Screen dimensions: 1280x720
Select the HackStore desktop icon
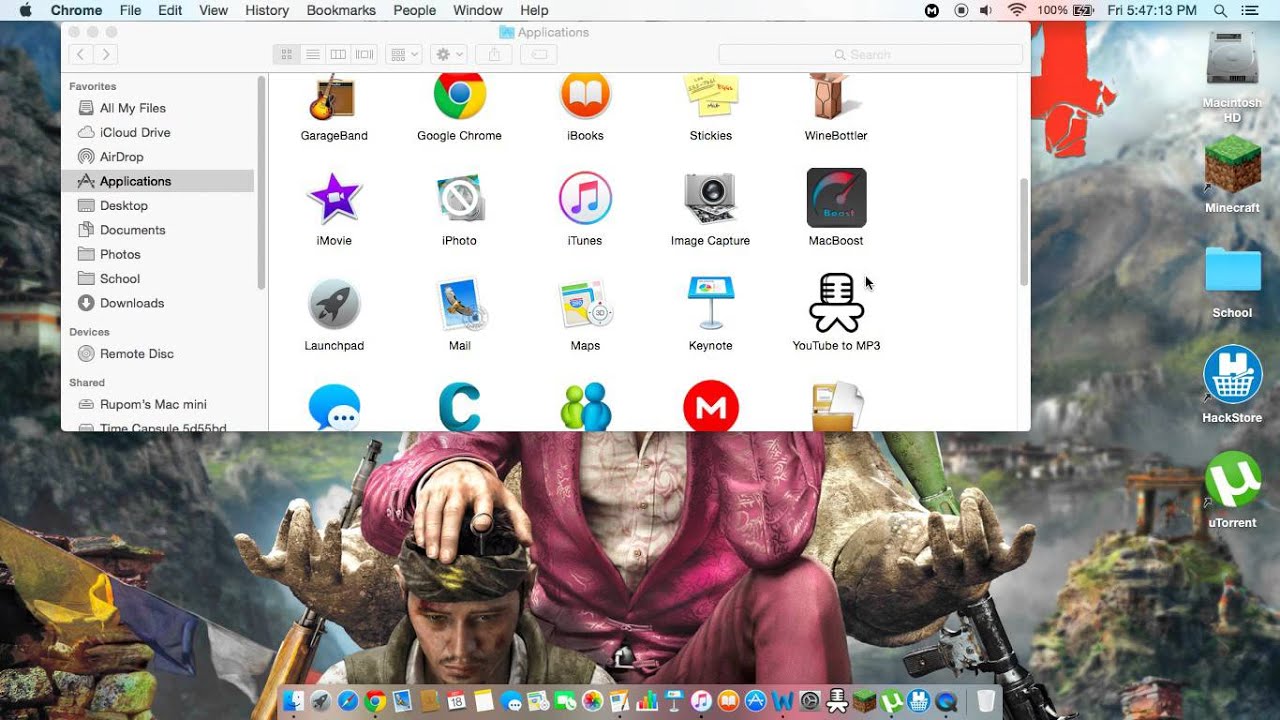[x=1232, y=375]
